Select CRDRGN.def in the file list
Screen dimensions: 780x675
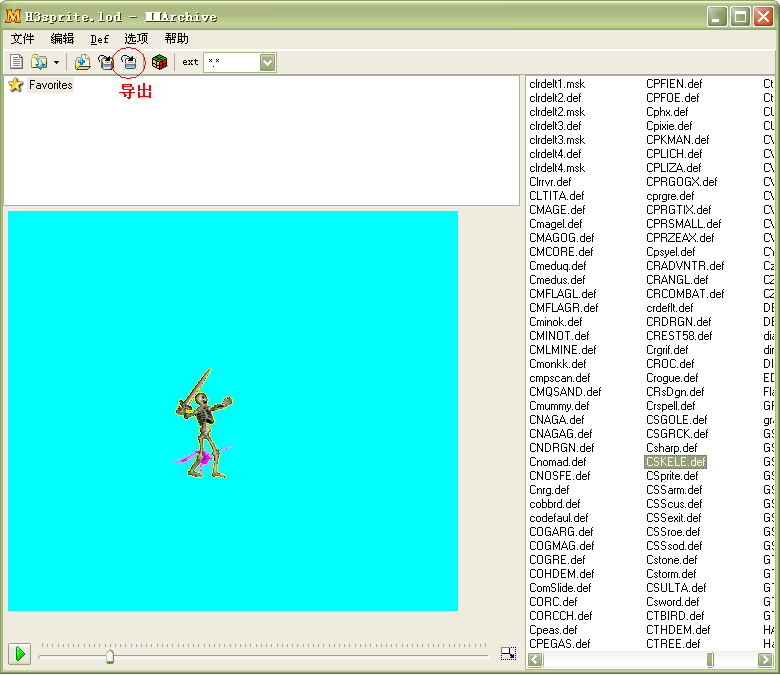click(x=679, y=322)
